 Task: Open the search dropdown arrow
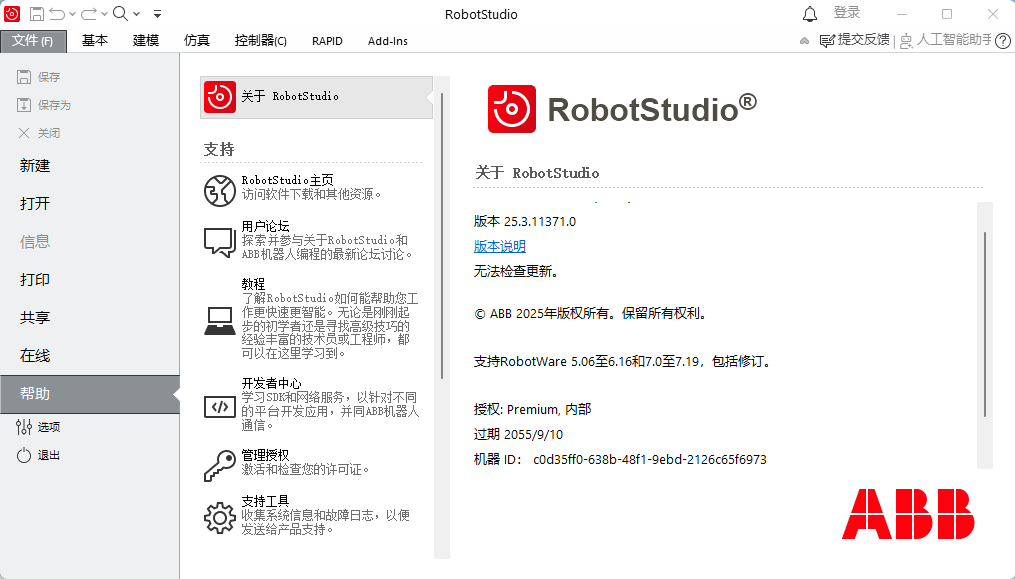pyautogui.click(x=137, y=14)
